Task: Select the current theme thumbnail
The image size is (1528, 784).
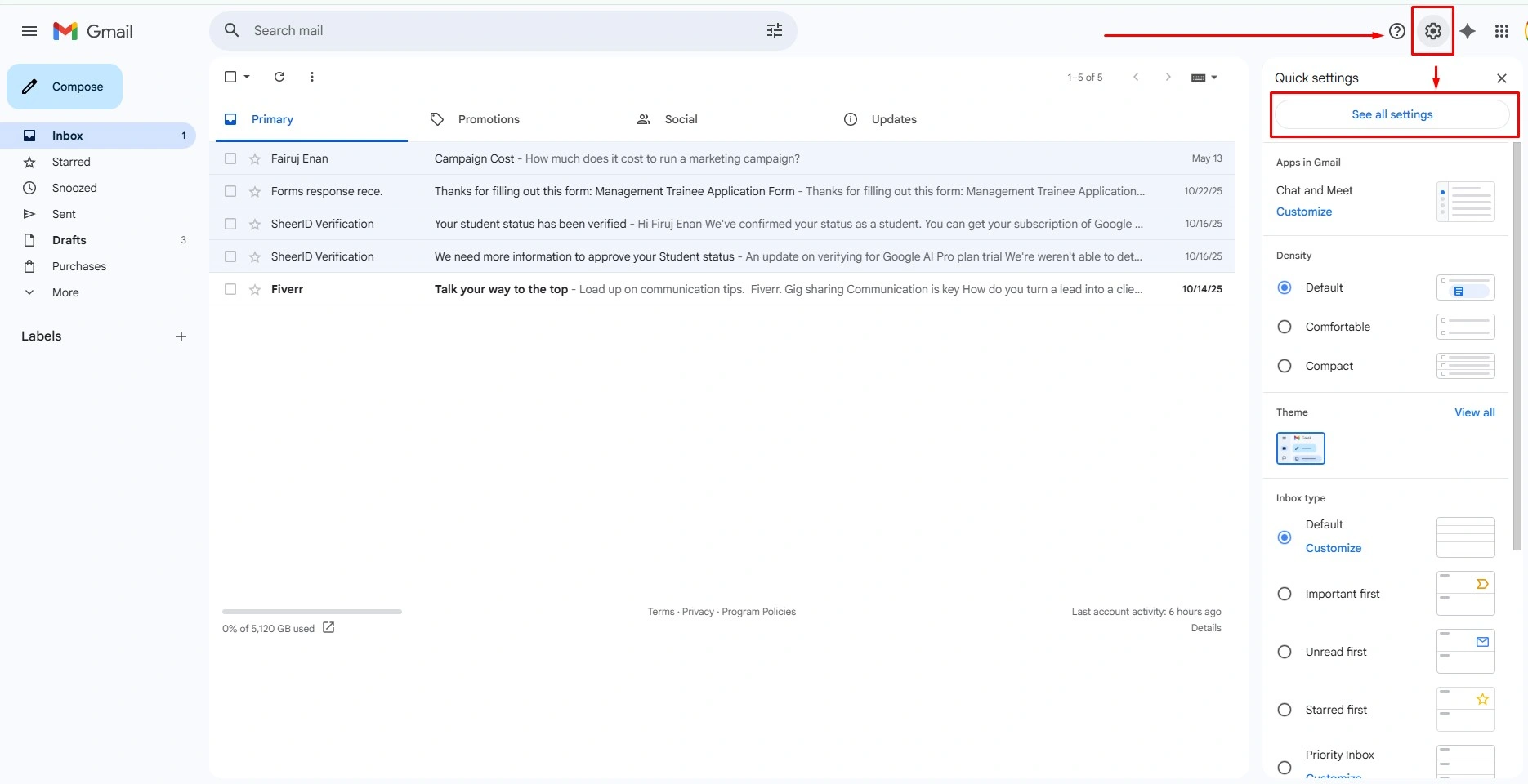Action: (1301, 448)
